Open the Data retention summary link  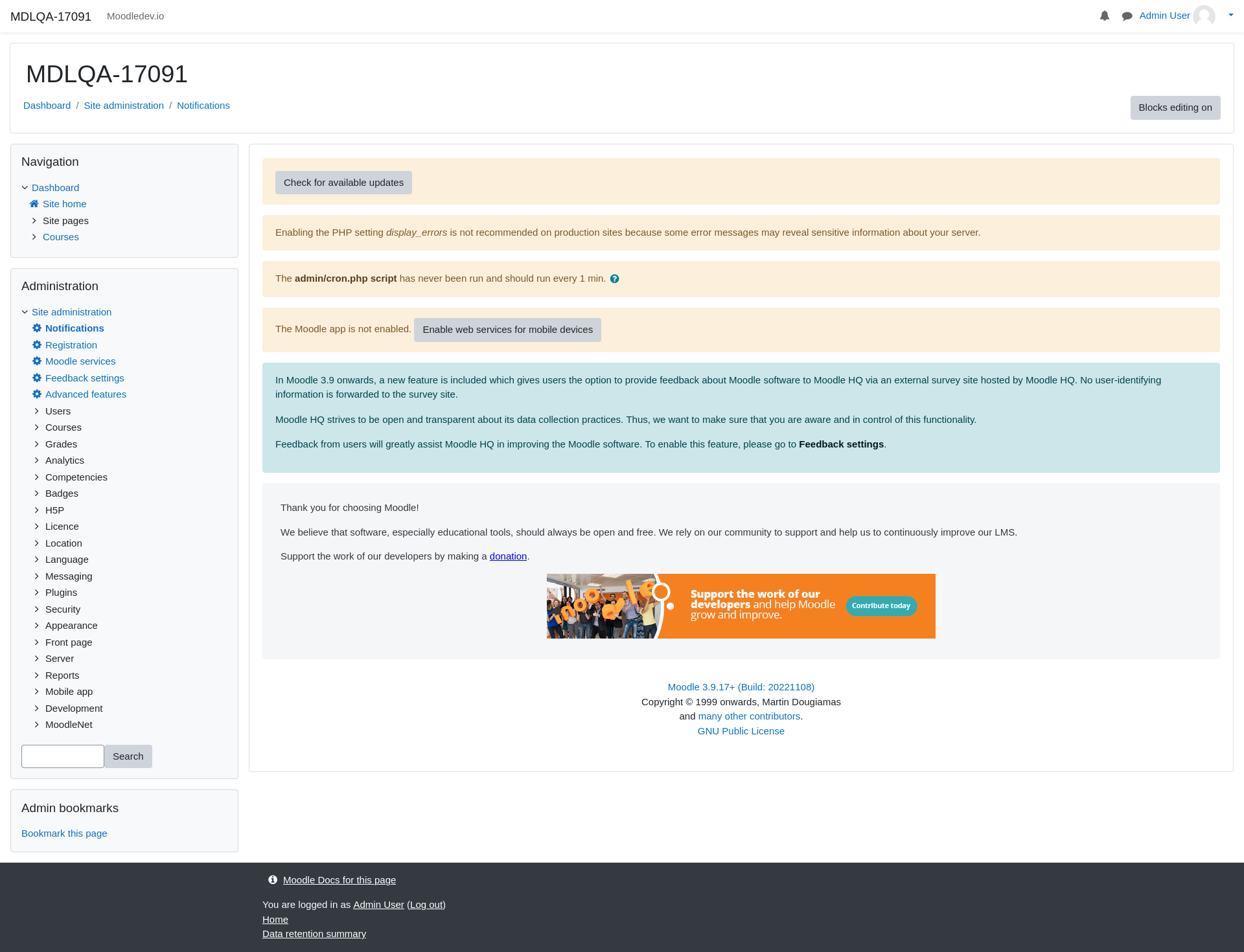pyautogui.click(x=314, y=934)
